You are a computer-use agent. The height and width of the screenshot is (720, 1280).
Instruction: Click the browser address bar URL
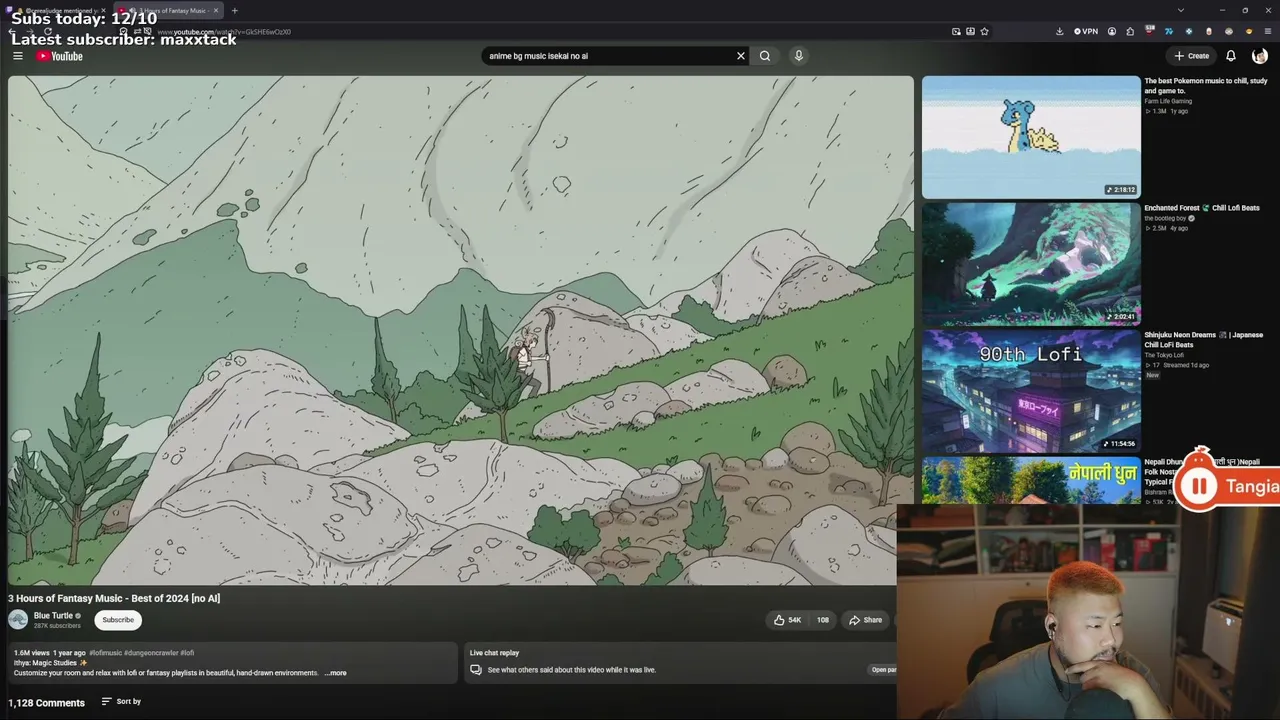point(224,32)
